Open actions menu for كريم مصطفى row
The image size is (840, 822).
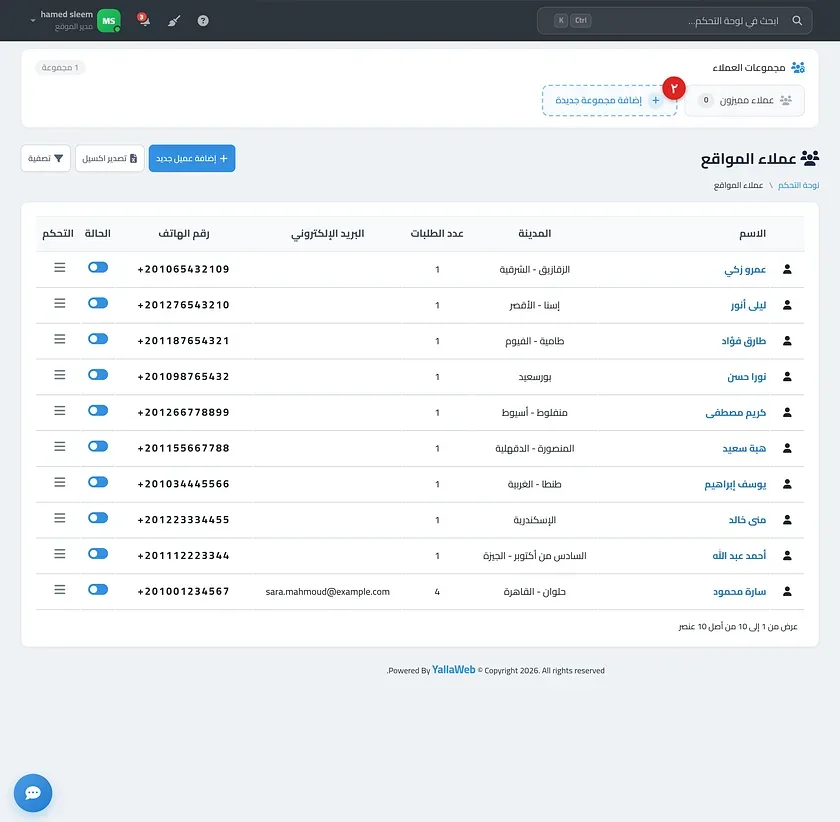pyautogui.click(x=59, y=410)
